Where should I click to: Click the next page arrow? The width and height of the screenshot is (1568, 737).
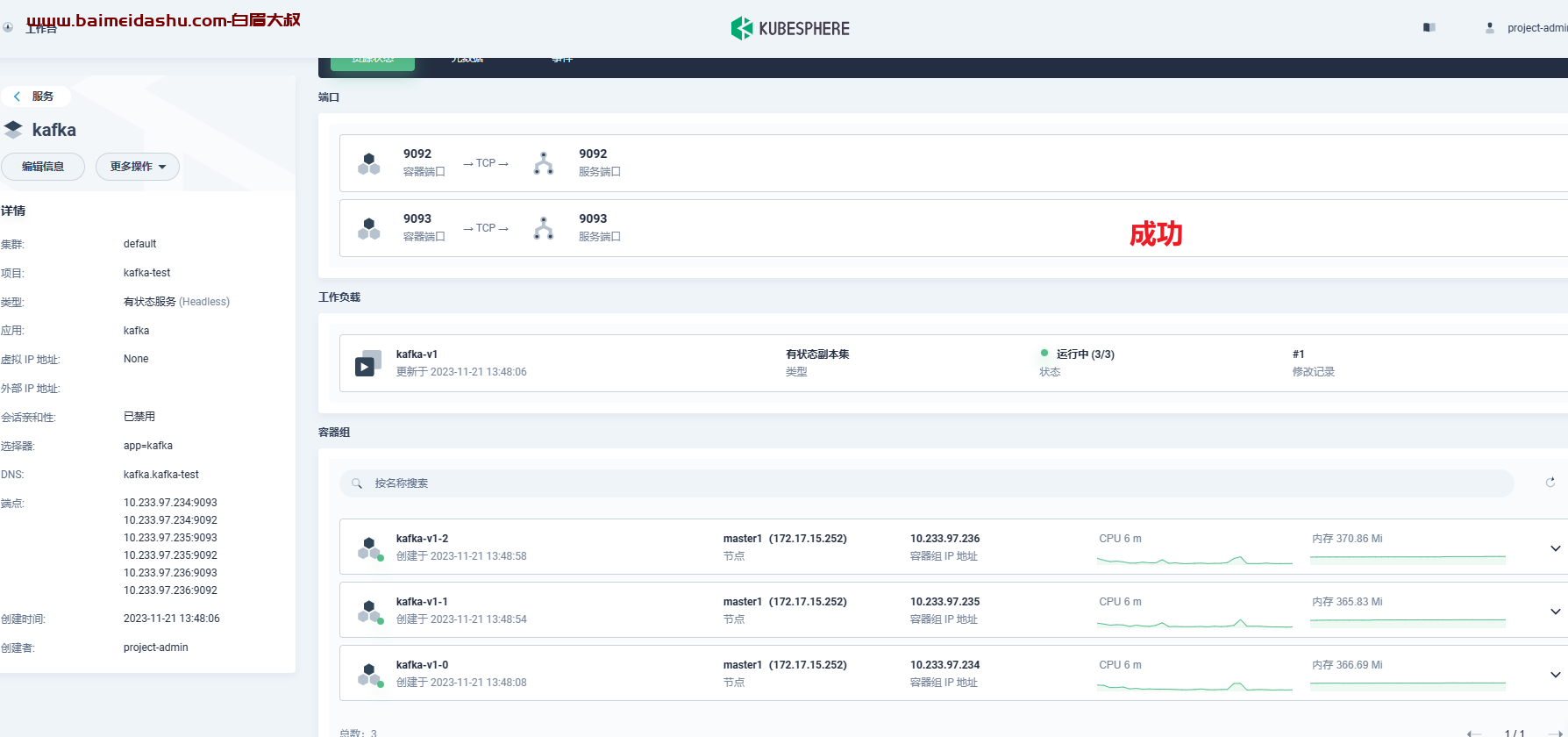(x=1556, y=733)
